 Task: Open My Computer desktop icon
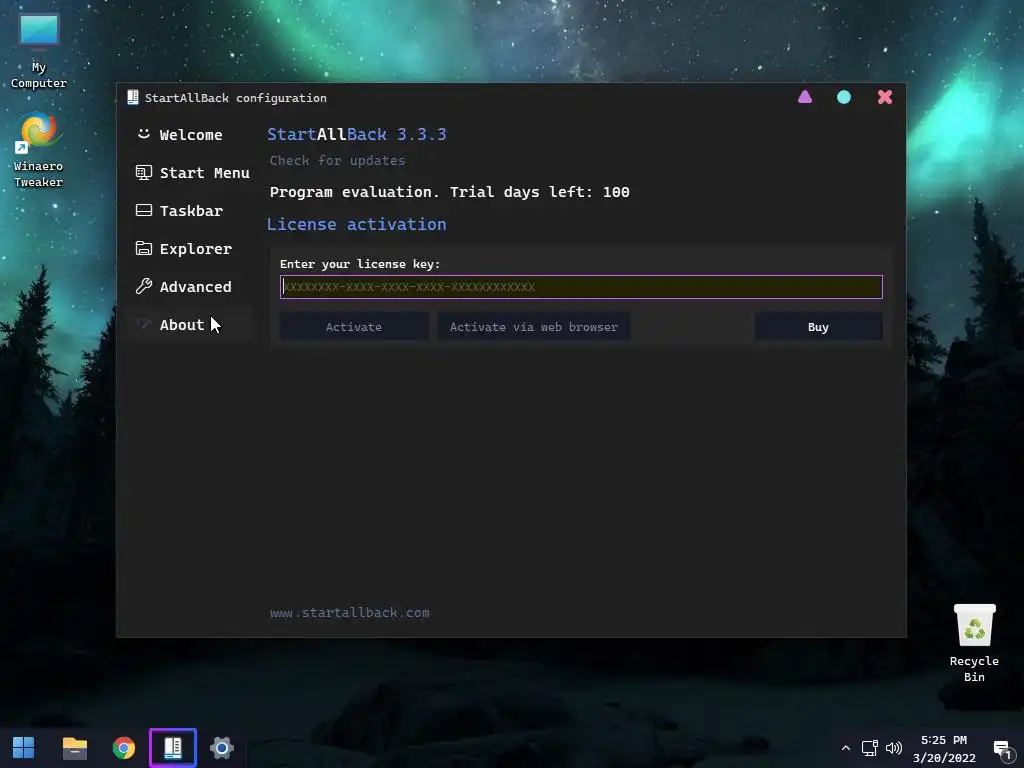pyautogui.click(x=39, y=51)
